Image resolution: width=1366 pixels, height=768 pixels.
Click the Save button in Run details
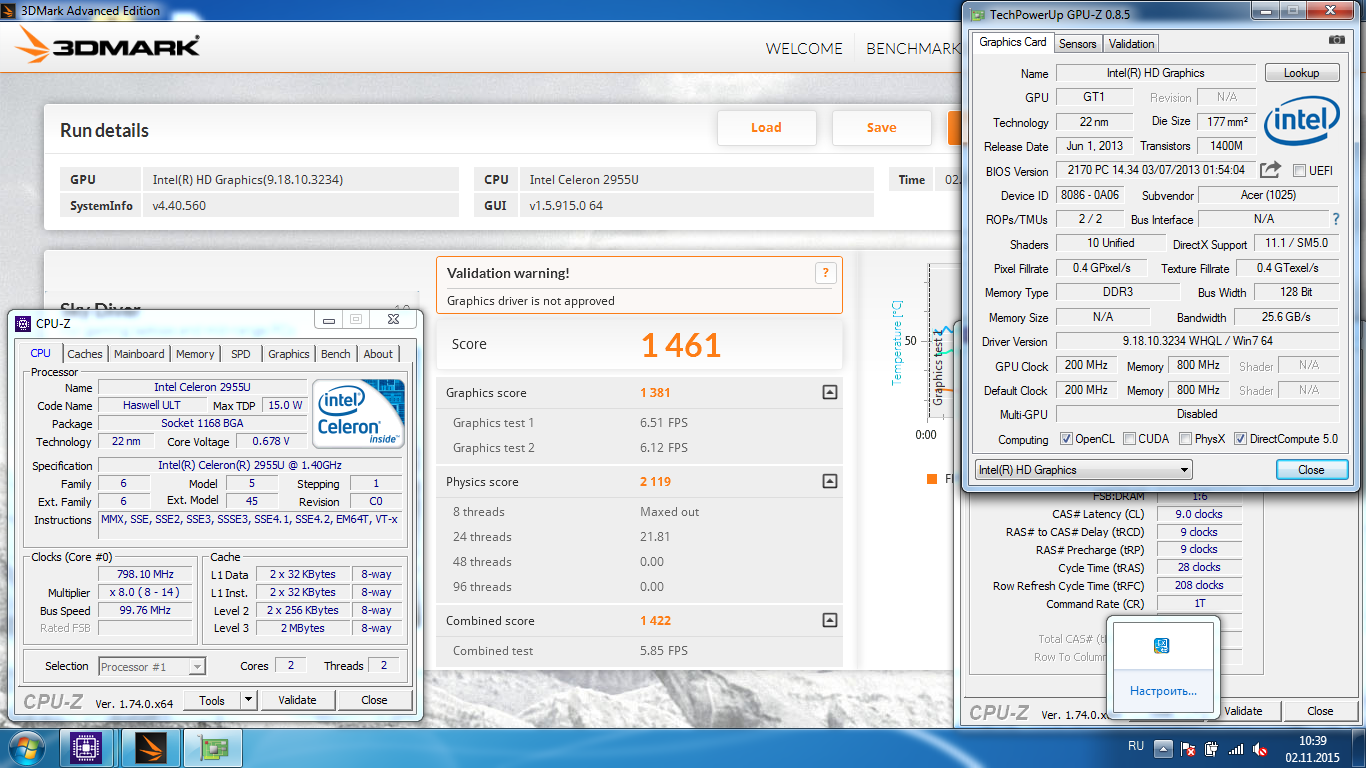pos(881,128)
